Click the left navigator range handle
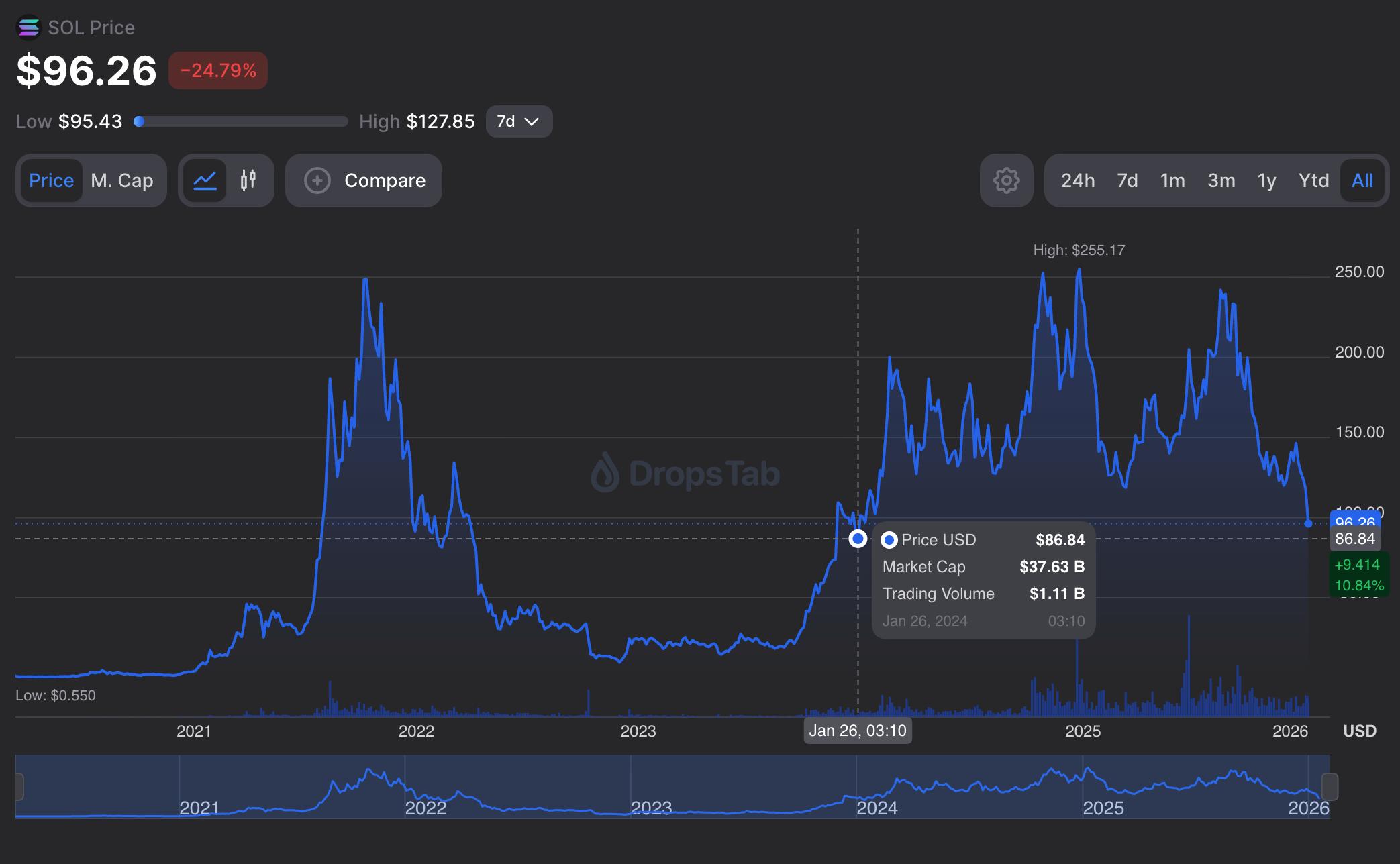This screenshot has width=1400, height=864. click(x=19, y=786)
